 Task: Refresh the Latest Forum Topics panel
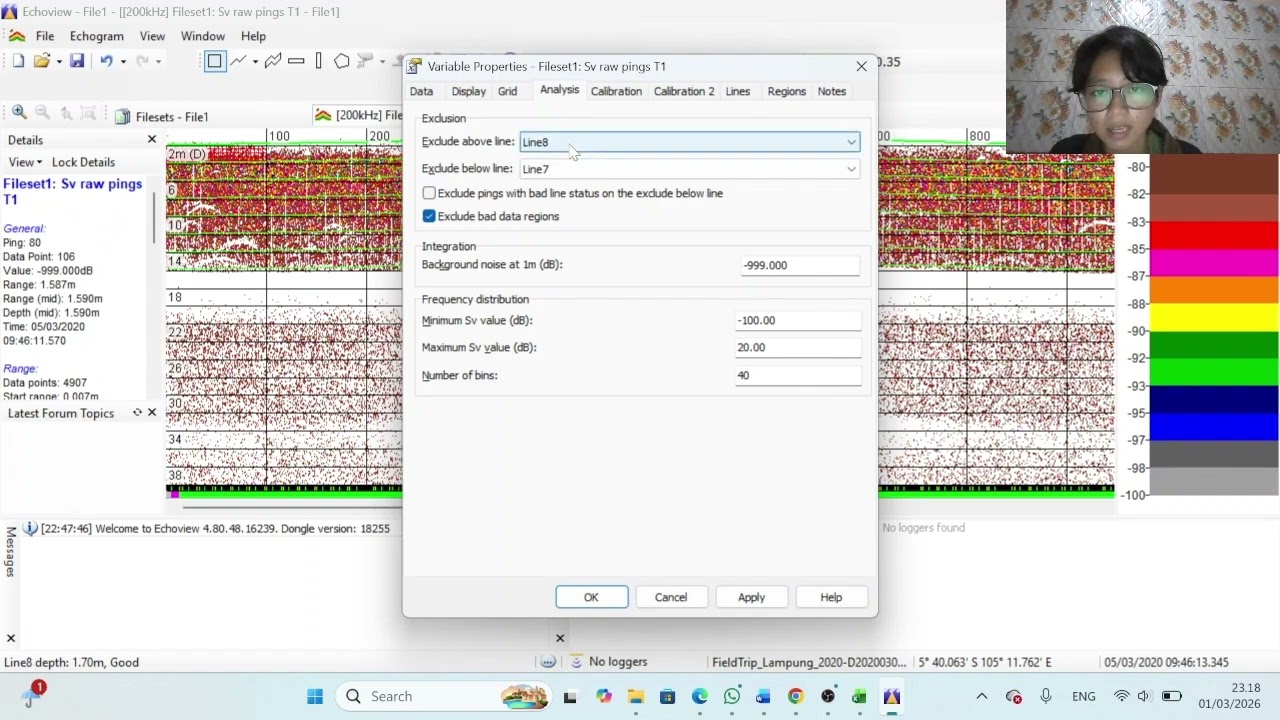pos(137,413)
